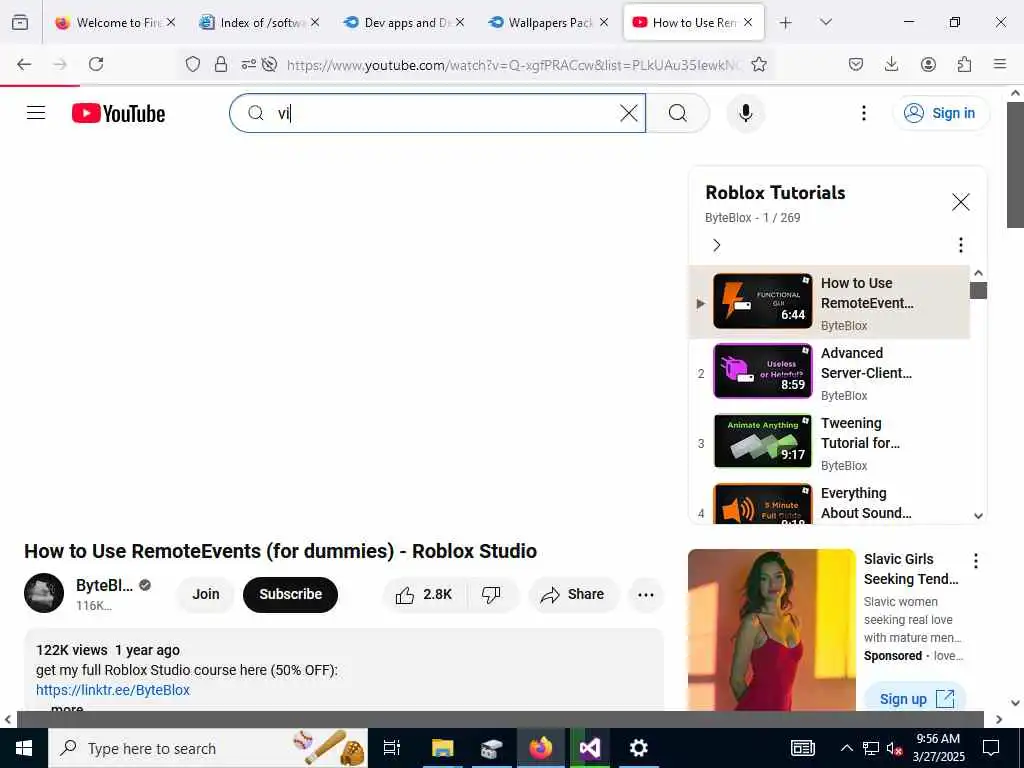Open notification center icon

coord(991,748)
